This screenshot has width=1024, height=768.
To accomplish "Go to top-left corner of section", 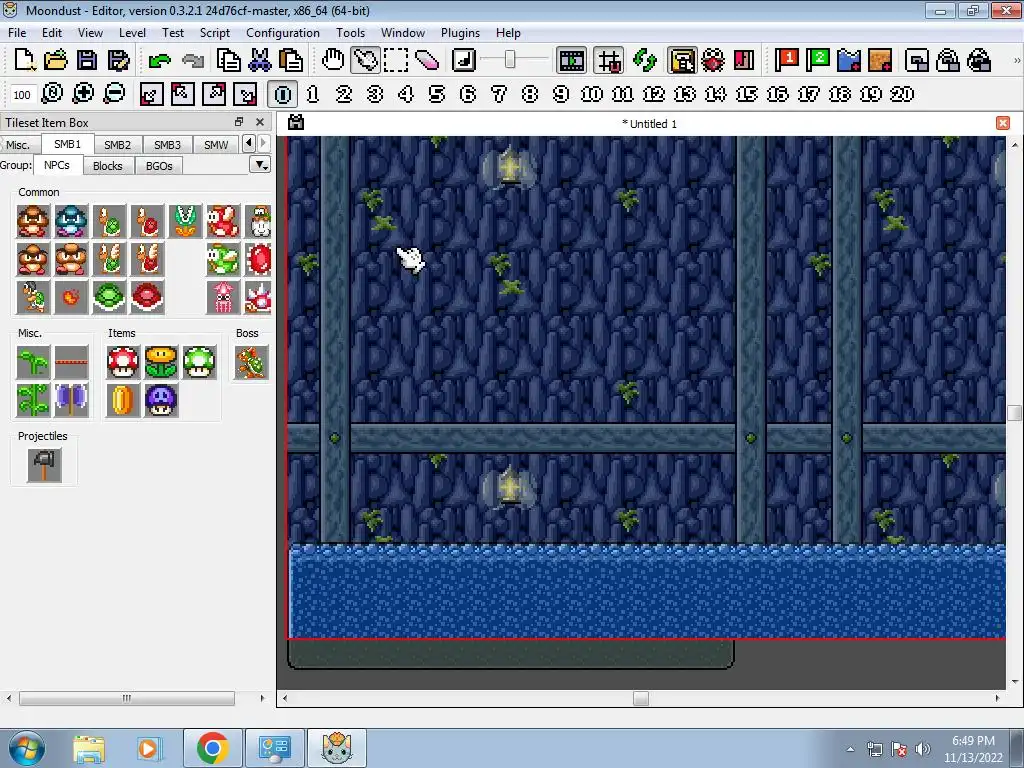I will (x=182, y=94).
